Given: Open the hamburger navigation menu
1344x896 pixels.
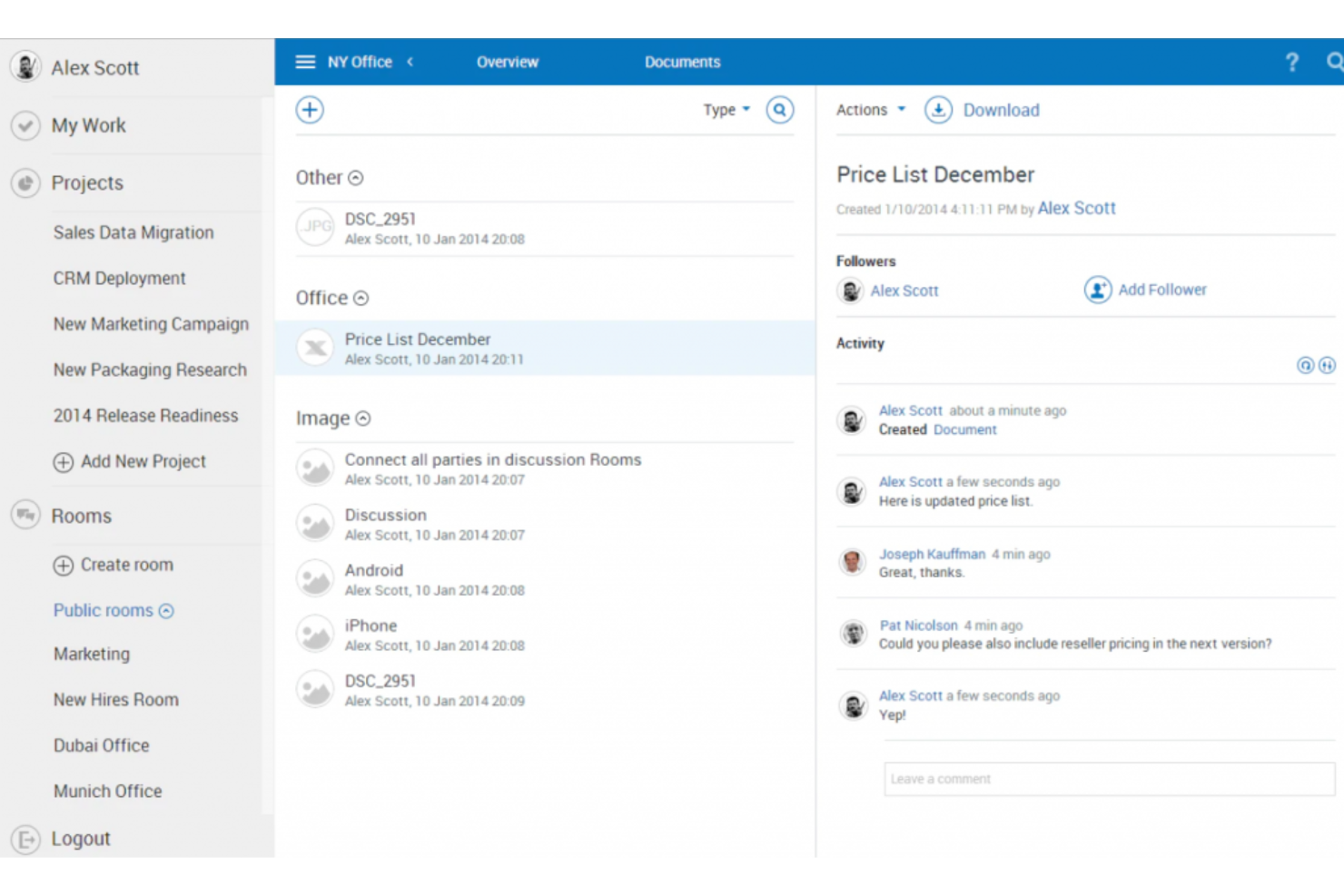Looking at the screenshot, I should tap(305, 62).
